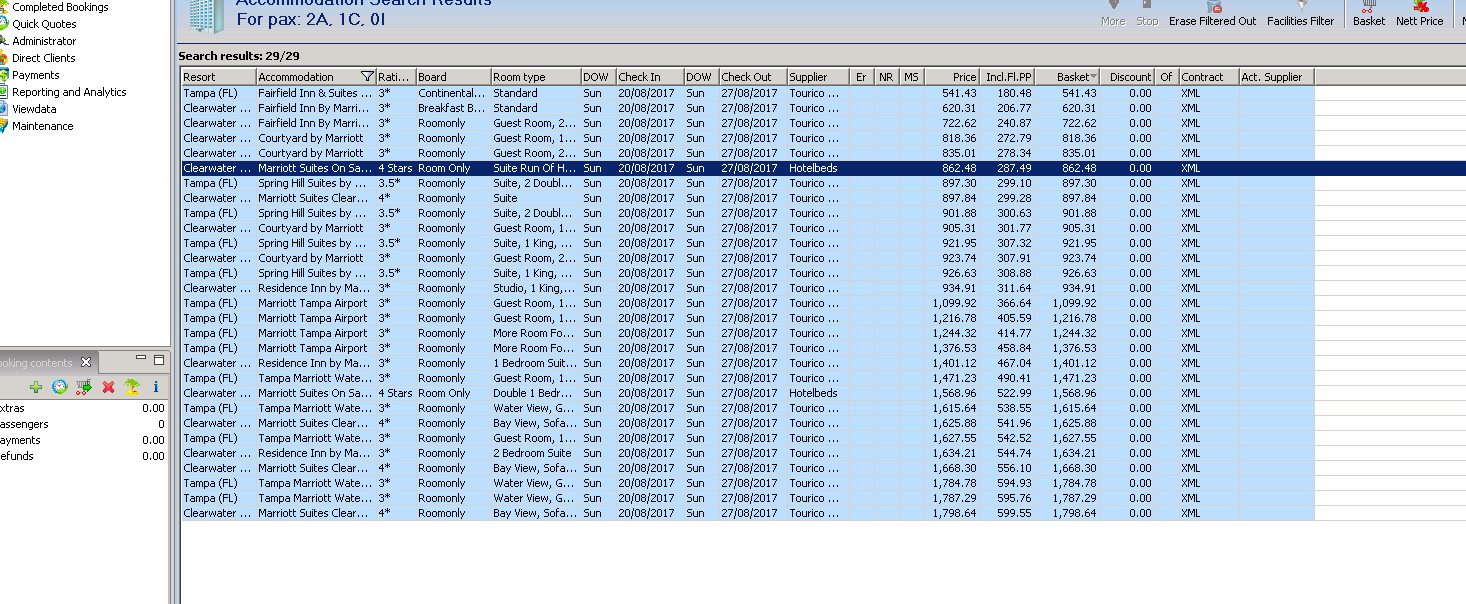Viewport: 1466px width, 604px height.
Task: Sort by the Room type column header
Action: pyautogui.click(x=536, y=77)
